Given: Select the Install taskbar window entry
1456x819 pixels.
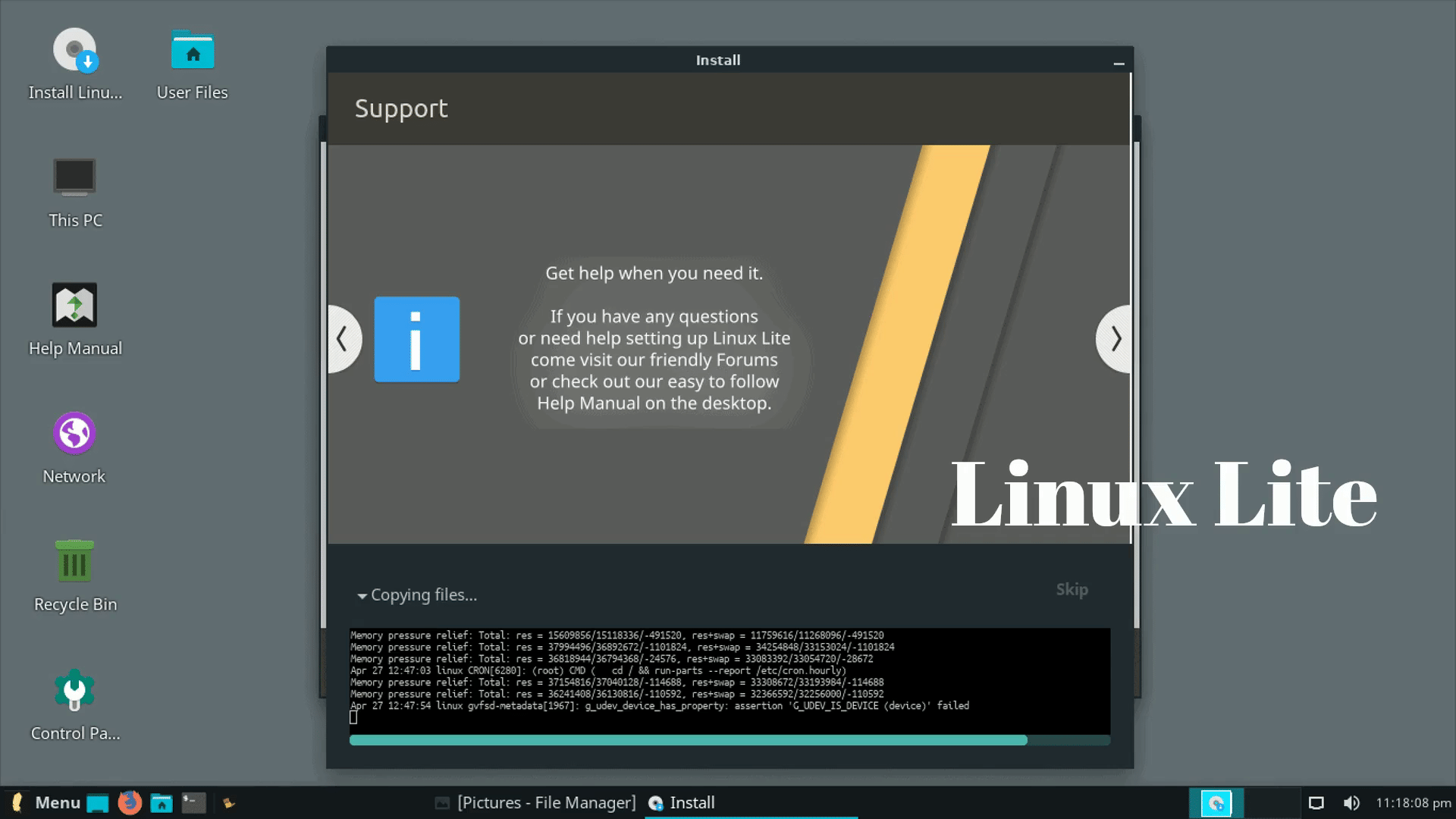Looking at the screenshot, I should click(682, 802).
